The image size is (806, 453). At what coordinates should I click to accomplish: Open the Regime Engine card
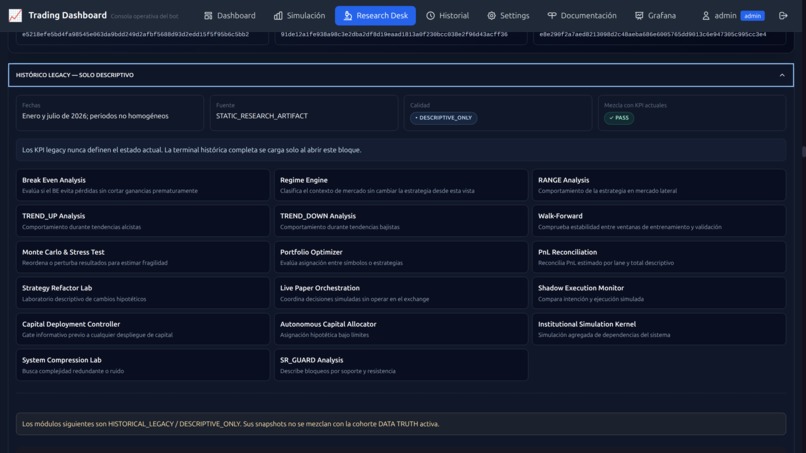click(x=401, y=185)
